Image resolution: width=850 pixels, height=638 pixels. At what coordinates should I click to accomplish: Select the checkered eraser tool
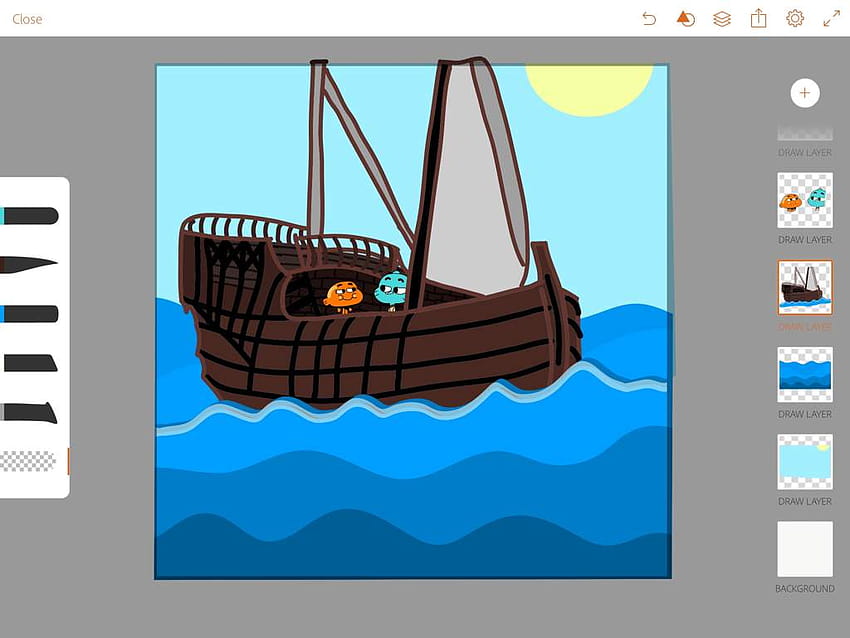point(28,461)
